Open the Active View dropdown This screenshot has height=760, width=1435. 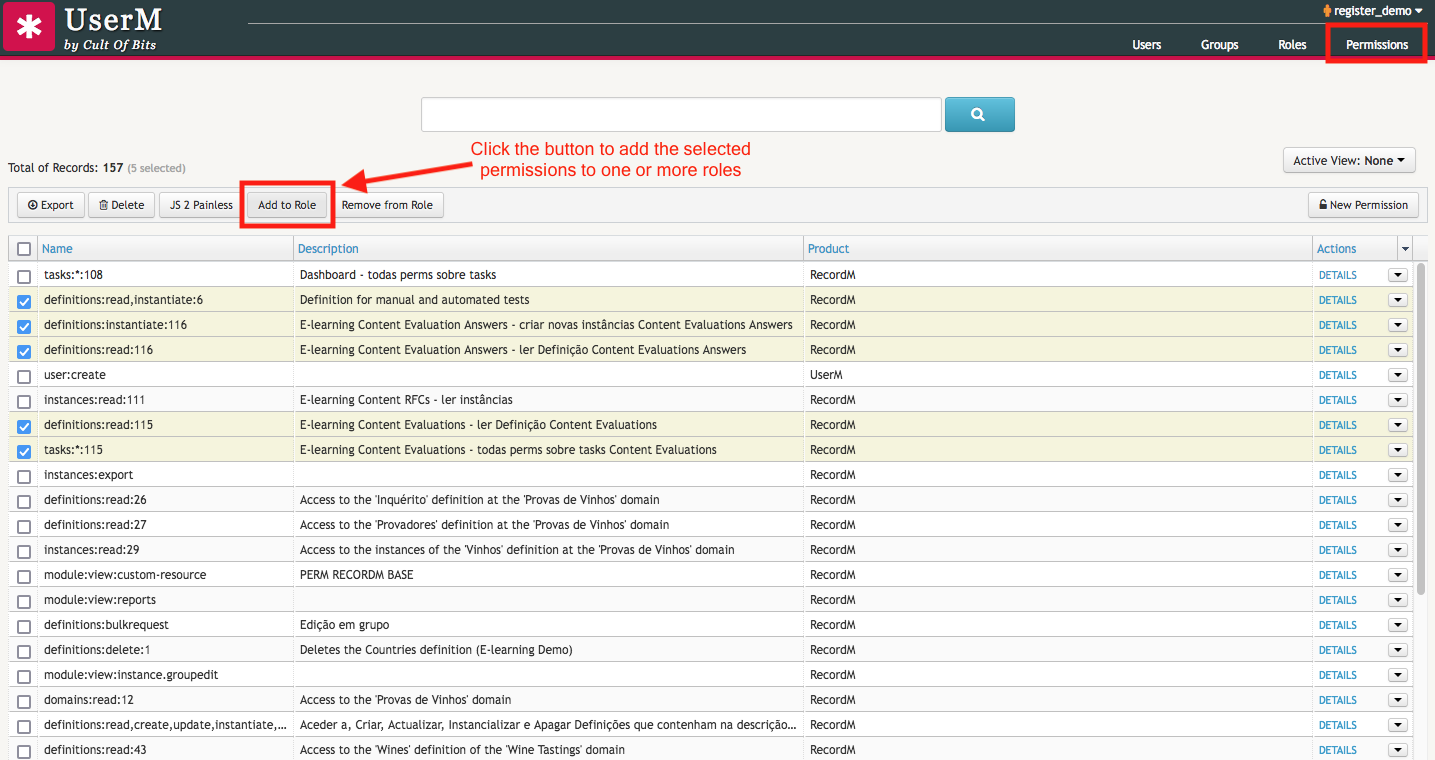click(x=1349, y=160)
